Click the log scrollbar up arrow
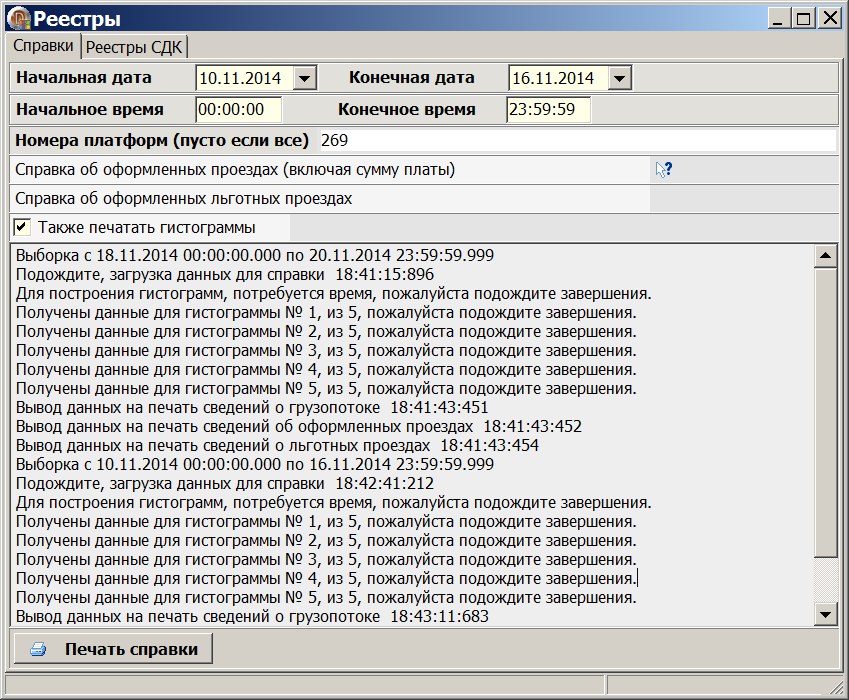 (x=826, y=255)
